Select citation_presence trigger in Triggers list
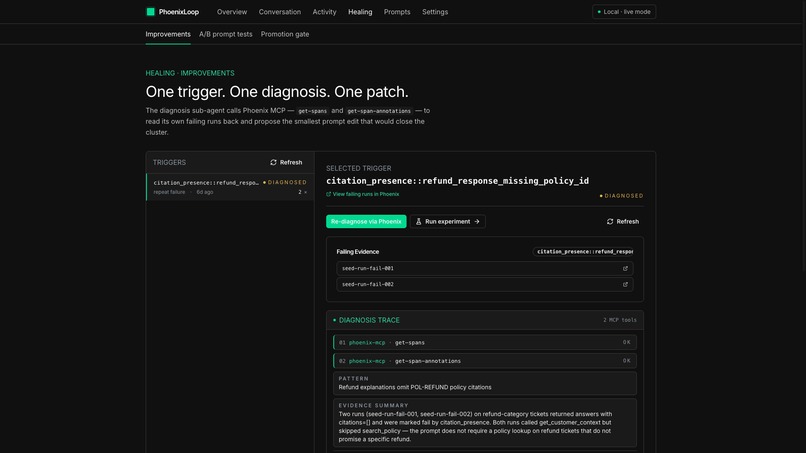806x453 pixels. [230, 187]
